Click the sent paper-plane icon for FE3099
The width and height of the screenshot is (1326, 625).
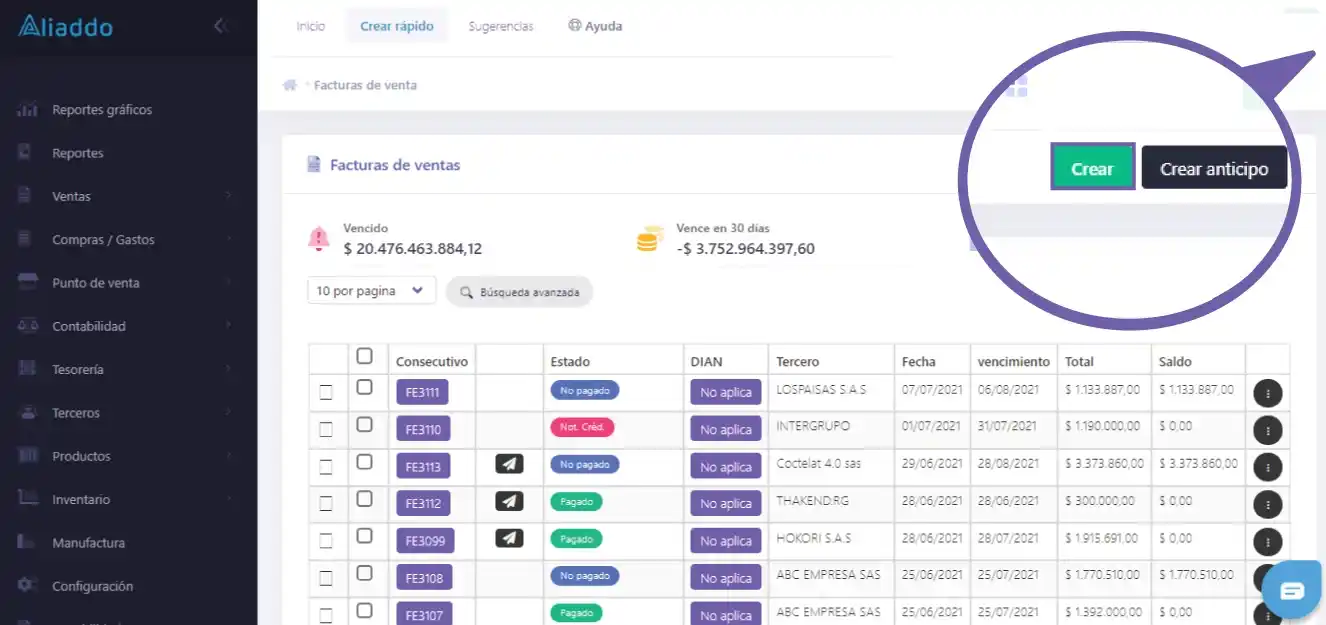pos(509,538)
